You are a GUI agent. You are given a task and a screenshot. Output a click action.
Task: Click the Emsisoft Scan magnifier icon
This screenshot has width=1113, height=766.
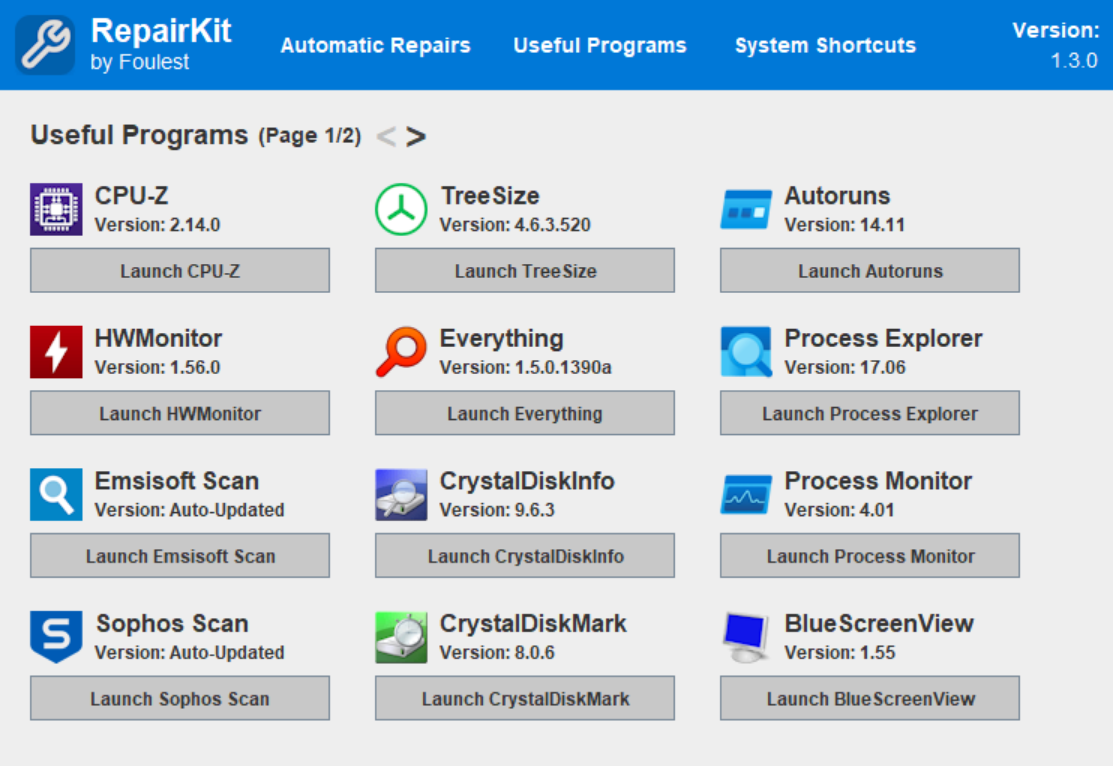pos(56,495)
